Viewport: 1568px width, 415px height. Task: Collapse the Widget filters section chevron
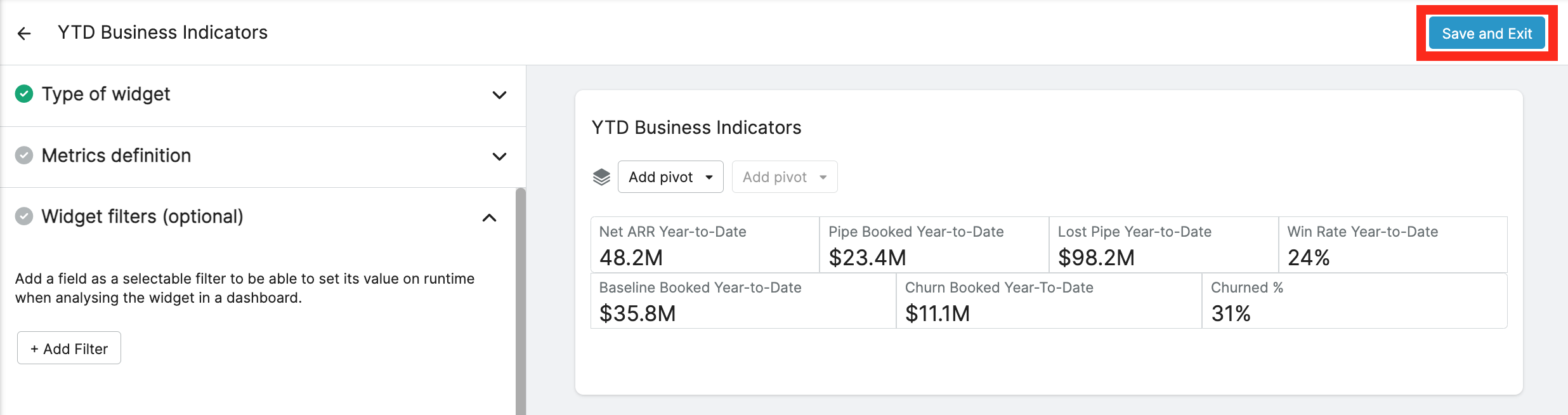[x=489, y=218]
